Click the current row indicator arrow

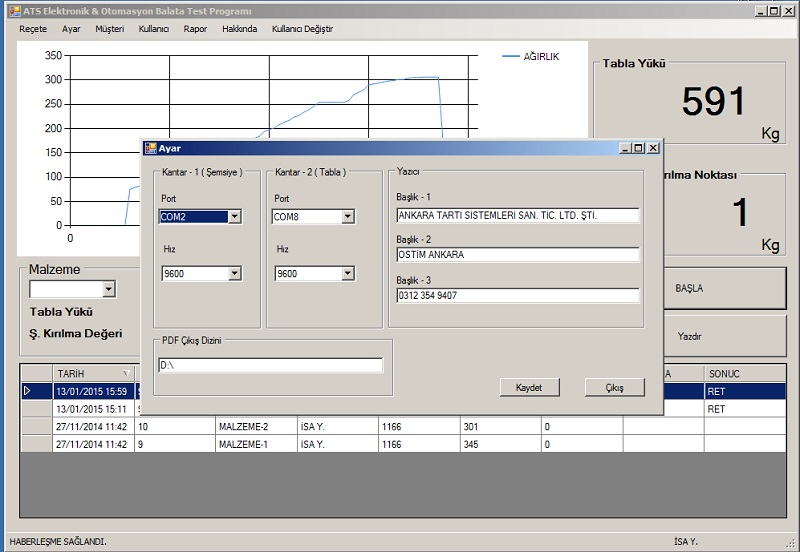27,391
